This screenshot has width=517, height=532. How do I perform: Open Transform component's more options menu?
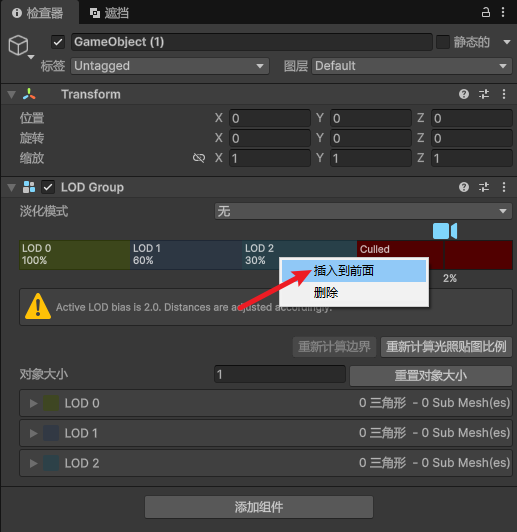pyautogui.click(x=504, y=94)
